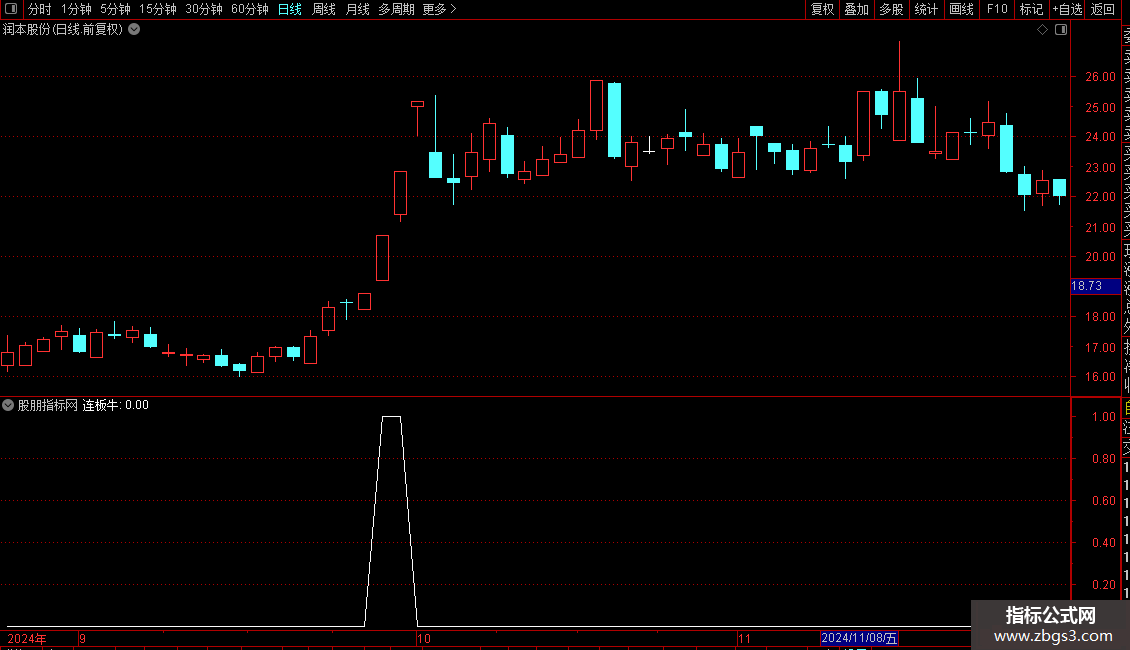Click the month 11 label on time axis
The width and height of the screenshot is (1130, 650).
(744, 638)
